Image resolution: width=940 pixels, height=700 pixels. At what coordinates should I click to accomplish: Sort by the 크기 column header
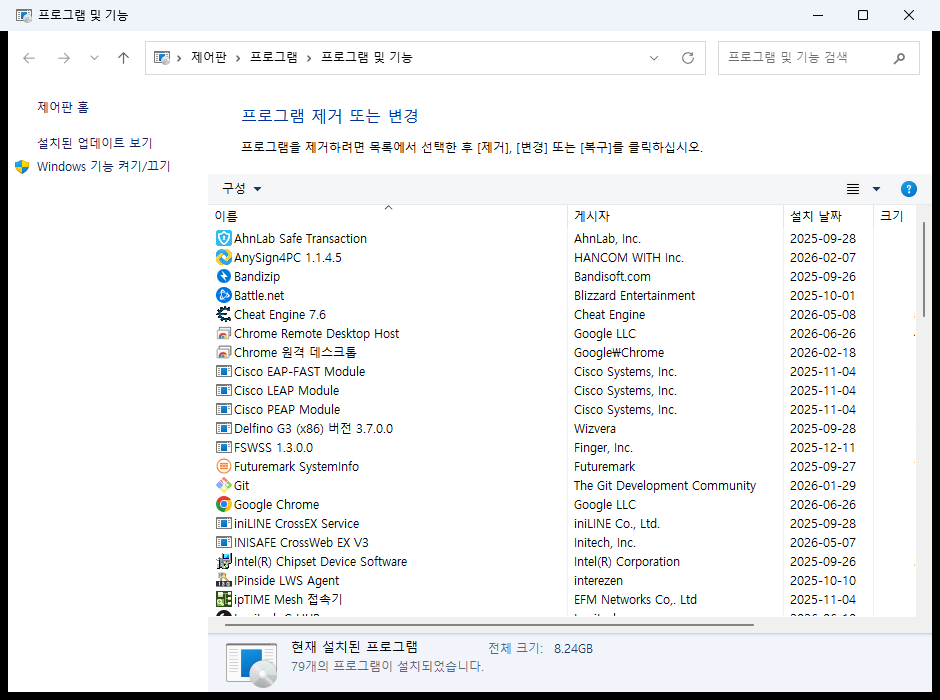point(894,216)
